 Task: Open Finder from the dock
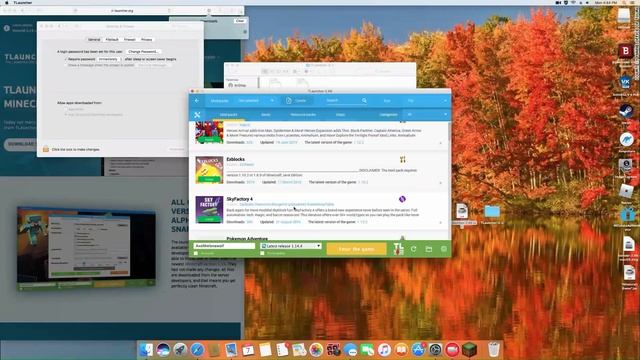pos(147,350)
